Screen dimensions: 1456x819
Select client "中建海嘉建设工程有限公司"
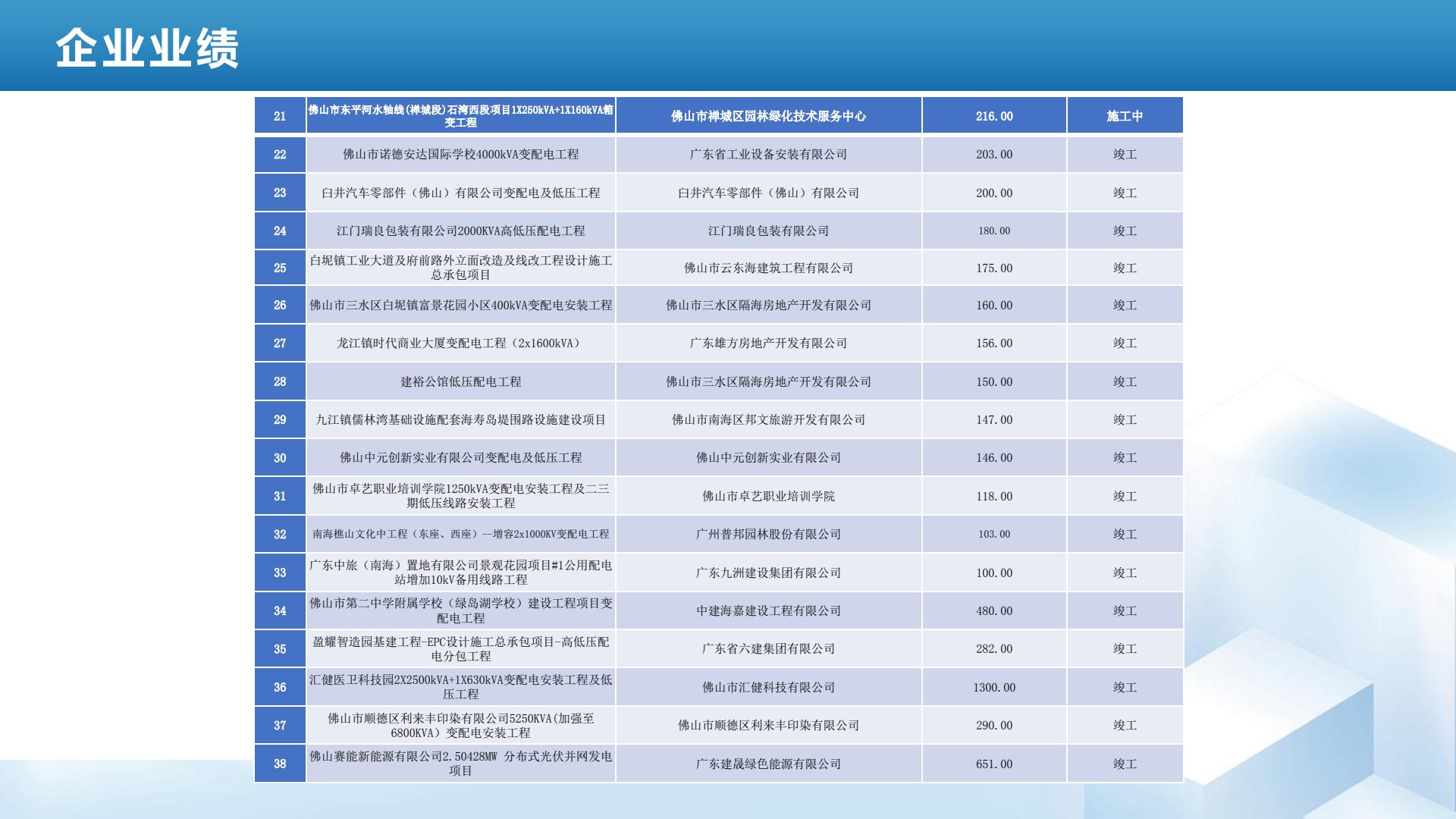(x=768, y=611)
